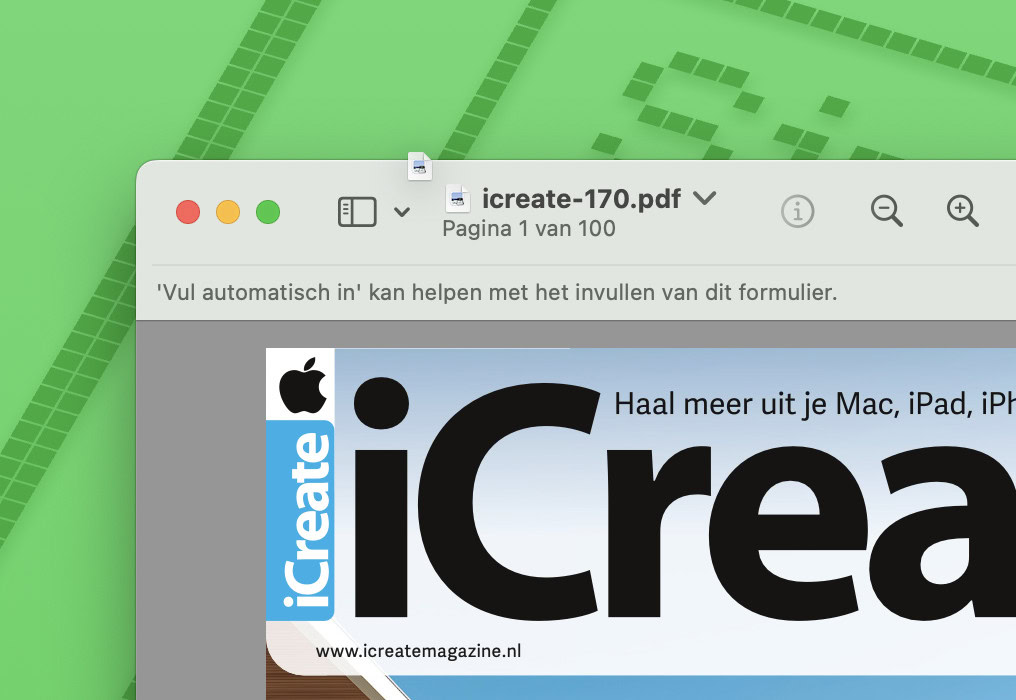This screenshot has width=1016, height=700.
Task: Expand the sidebar view options chevron
Action: click(402, 212)
